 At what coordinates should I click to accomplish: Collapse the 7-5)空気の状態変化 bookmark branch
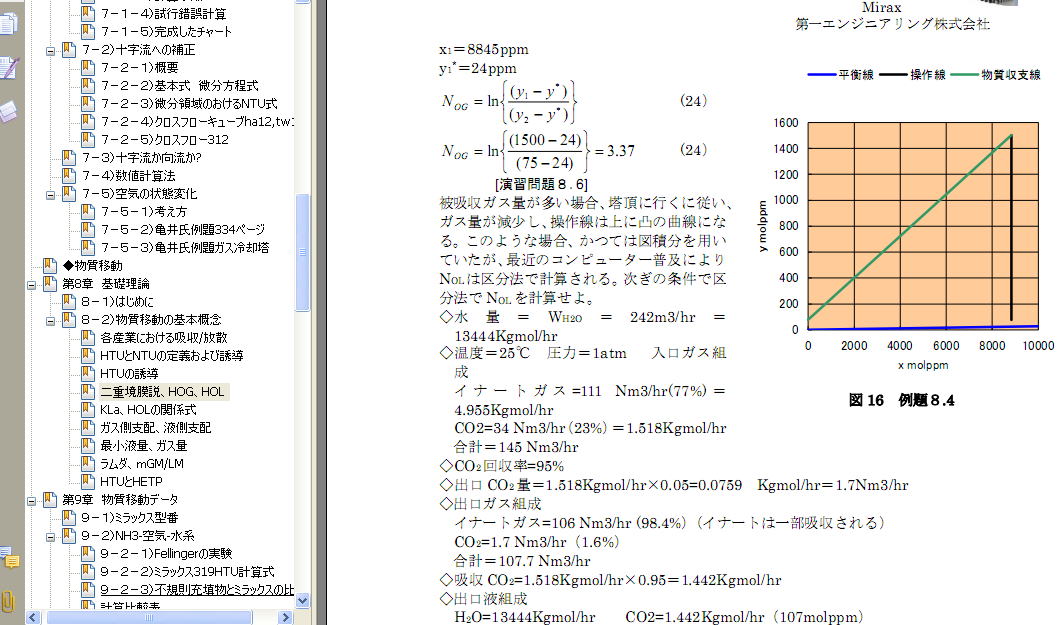coord(51,195)
